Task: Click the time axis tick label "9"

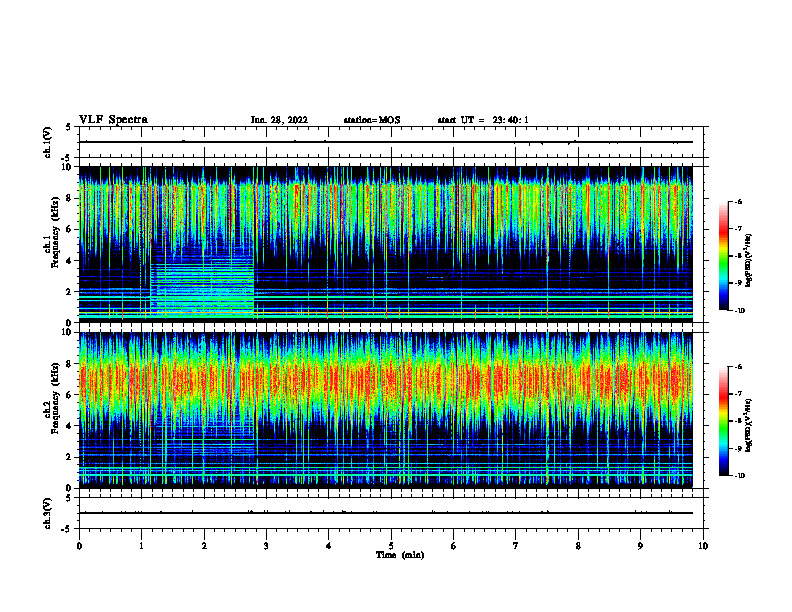Action: click(640, 546)
